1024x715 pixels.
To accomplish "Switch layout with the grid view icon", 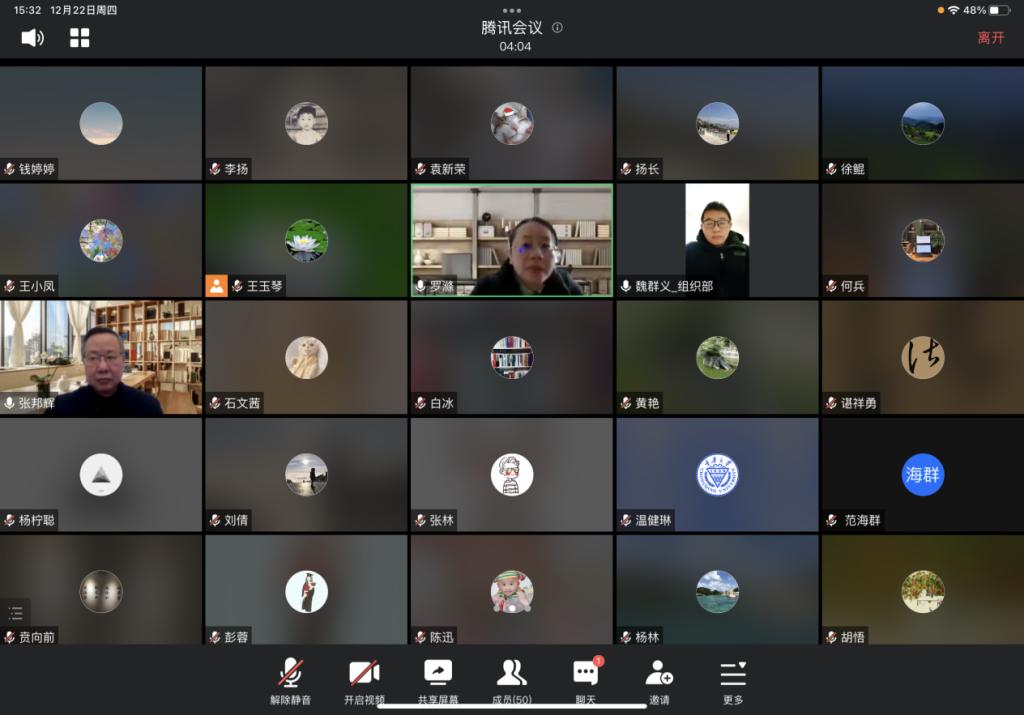I will (x=80, y=38).
